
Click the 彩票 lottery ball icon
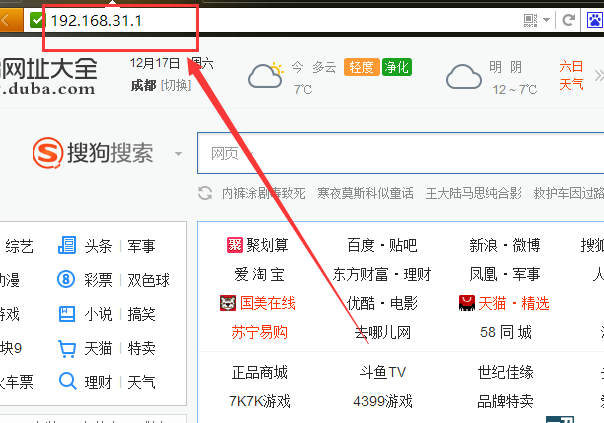[x=66, y=279]
